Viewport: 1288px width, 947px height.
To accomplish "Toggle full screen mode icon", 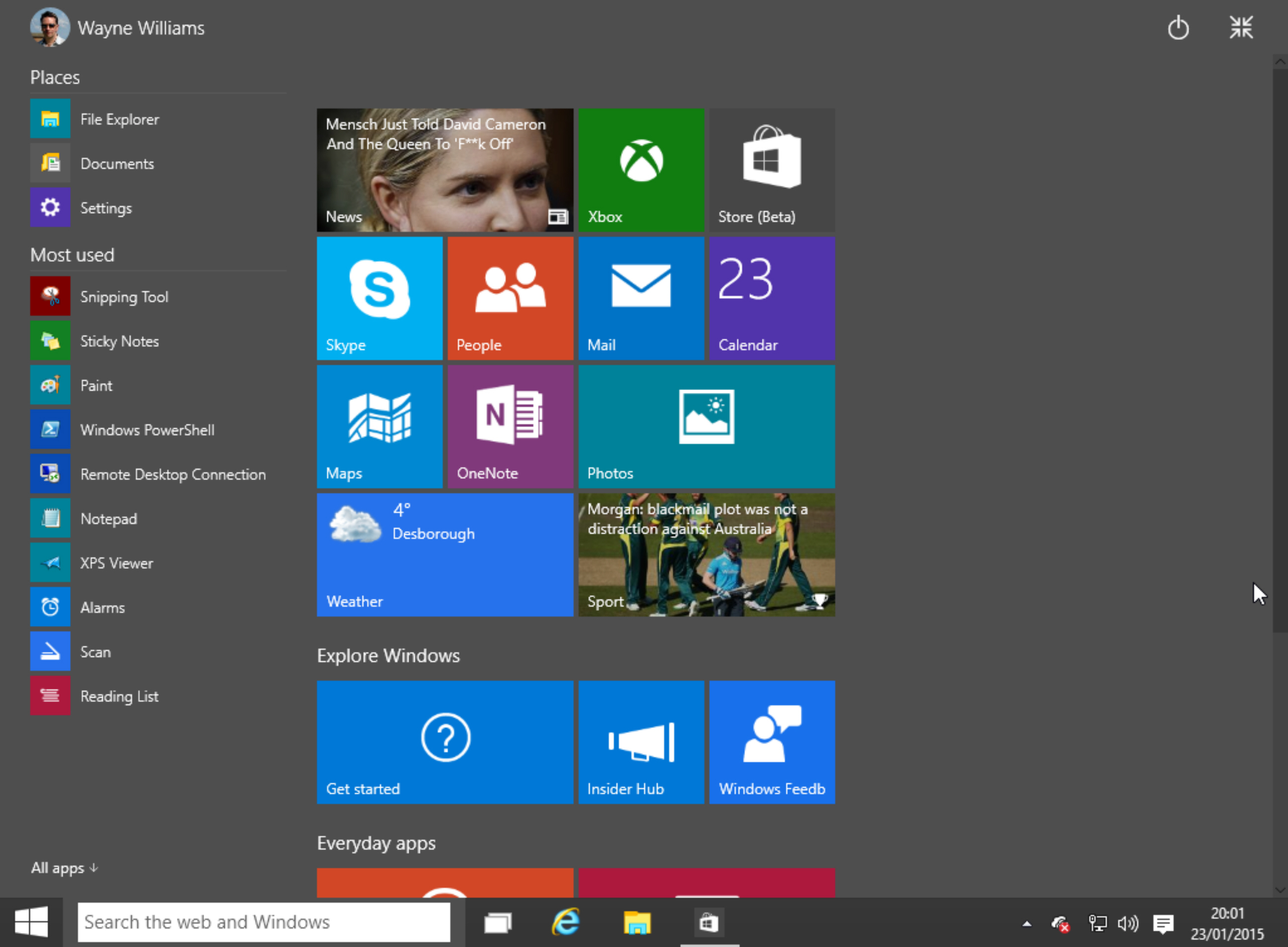I will 1242,27.
